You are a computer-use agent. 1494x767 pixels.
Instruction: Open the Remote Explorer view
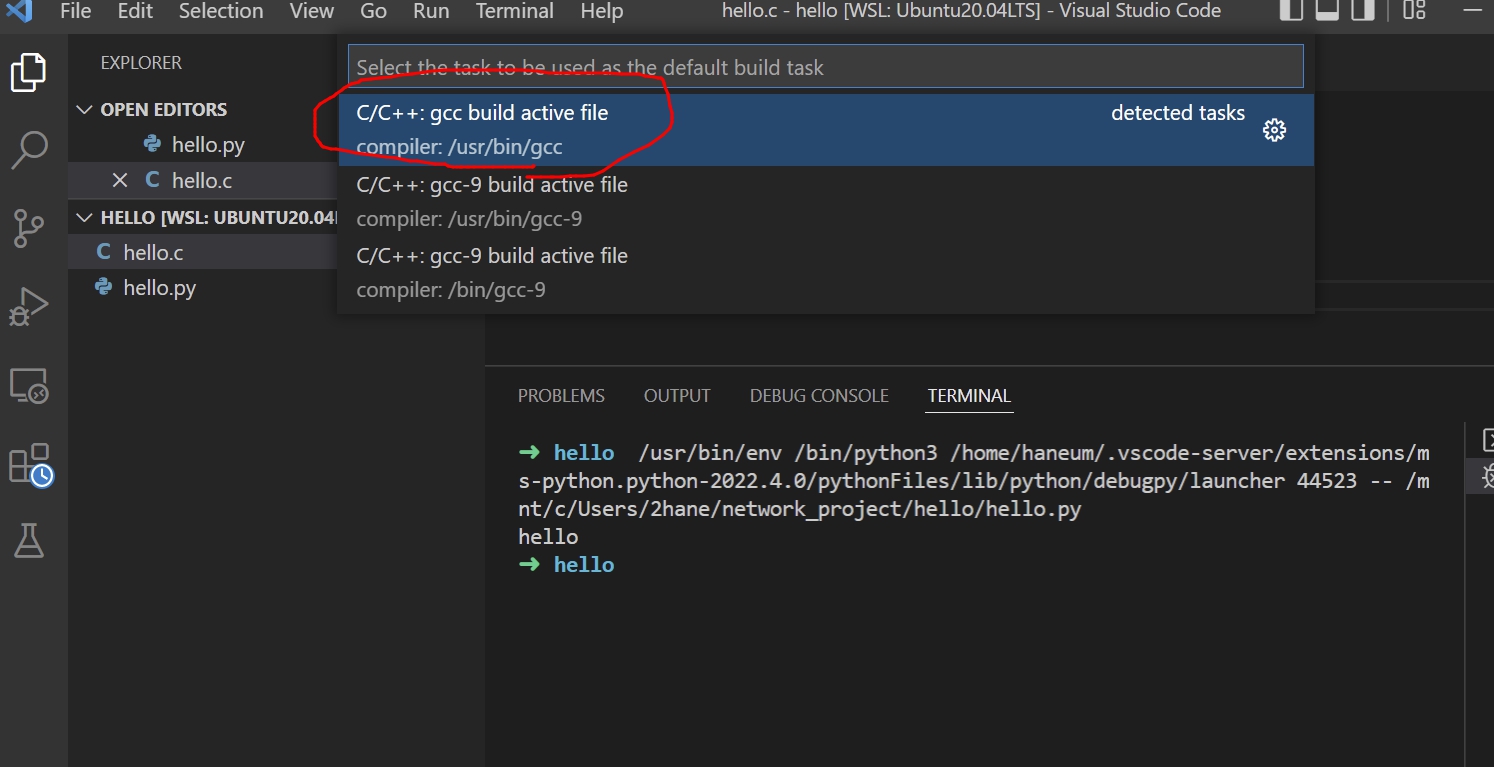[x=28, y=385]
